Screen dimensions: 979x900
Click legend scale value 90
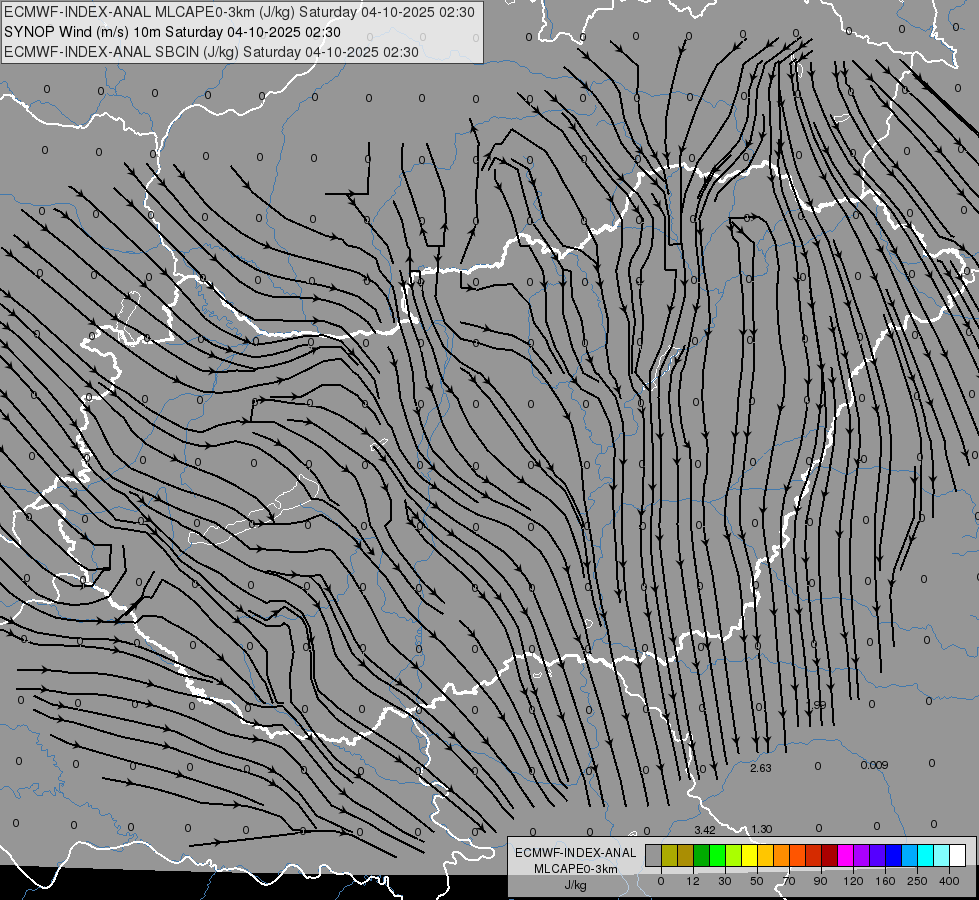point(820,881)
